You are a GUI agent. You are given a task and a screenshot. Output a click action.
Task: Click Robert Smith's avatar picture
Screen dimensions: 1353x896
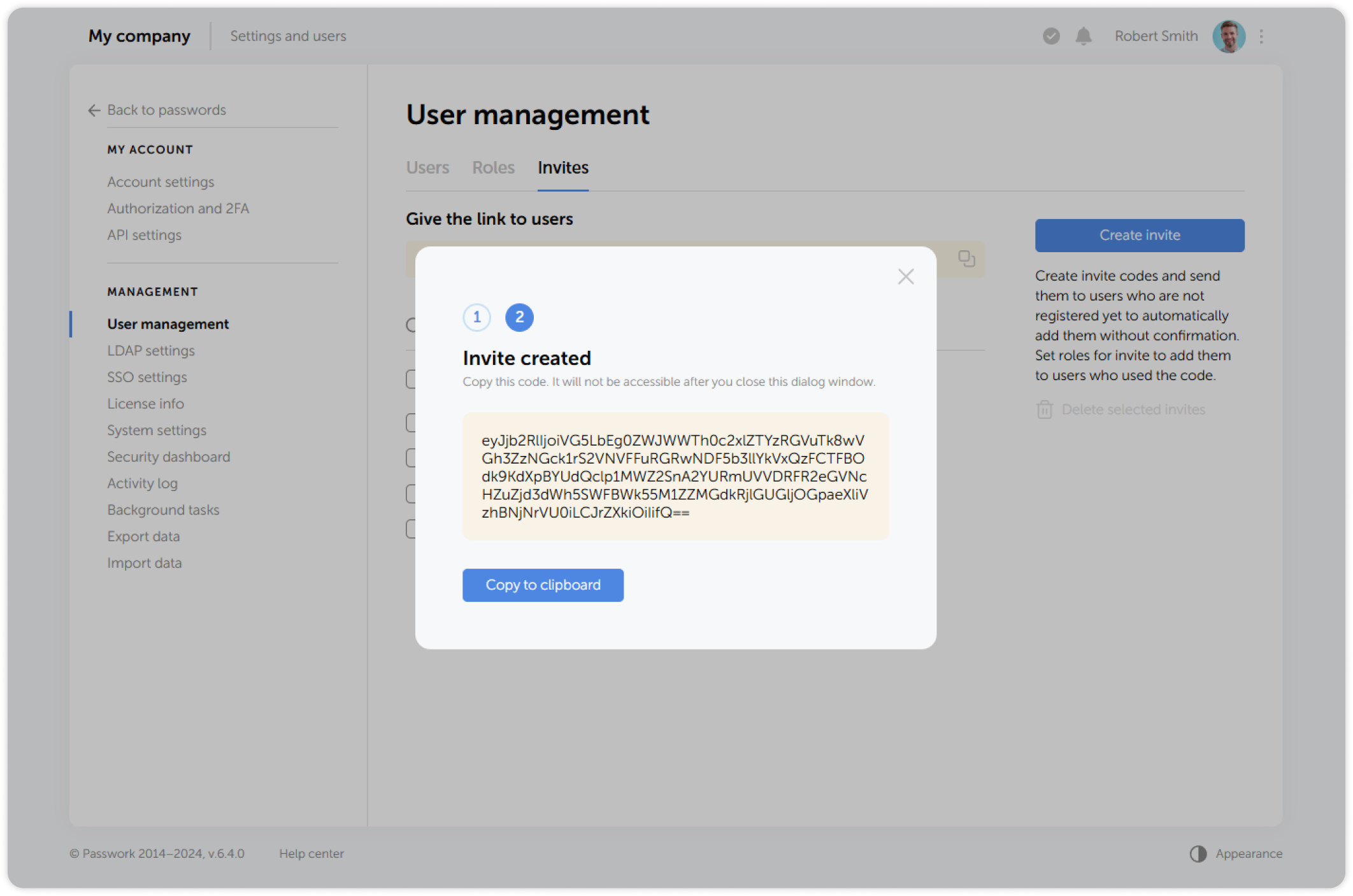point(1228,36)
